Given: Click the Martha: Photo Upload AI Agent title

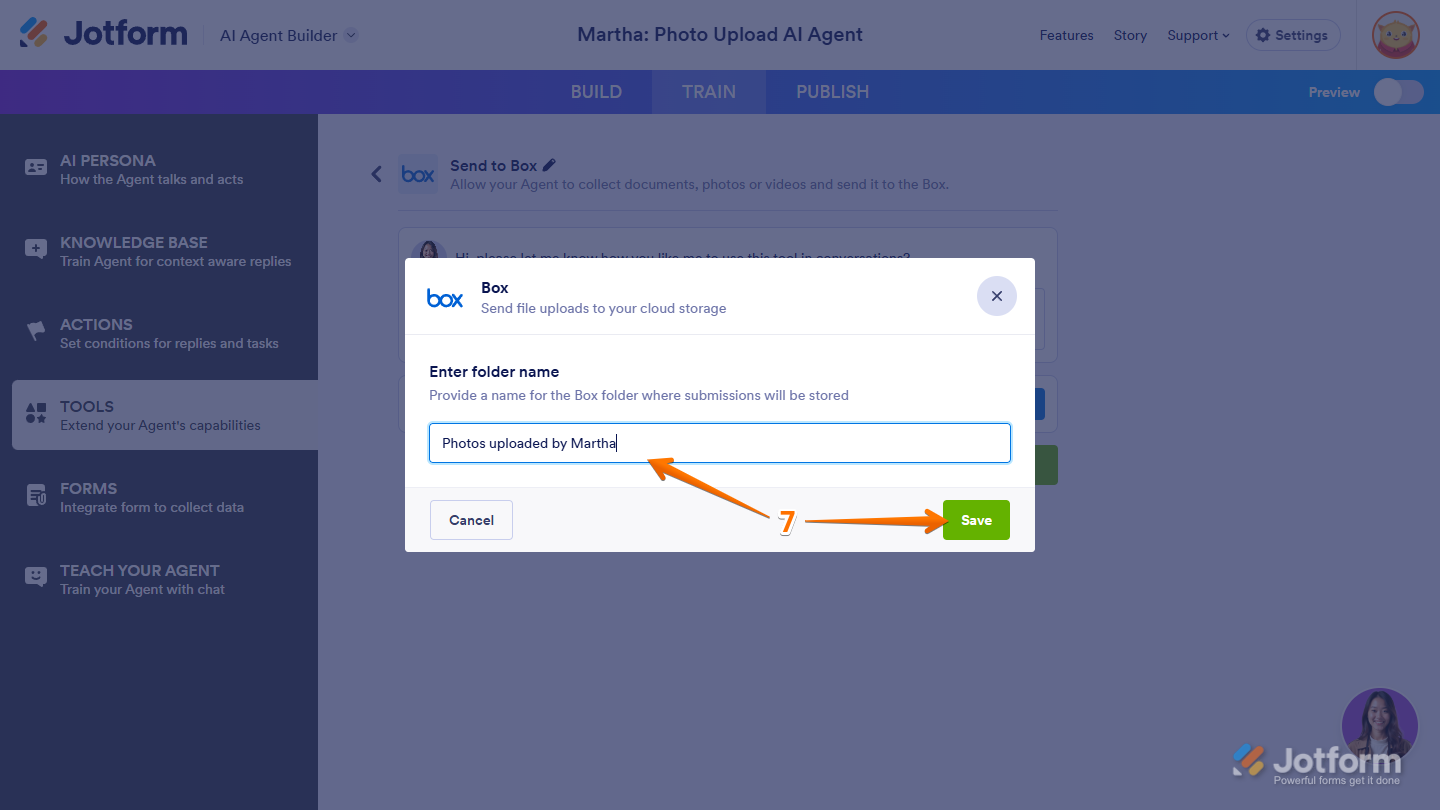Looking at the screenshot, I should pyautogui.click(x=720, y=35).
